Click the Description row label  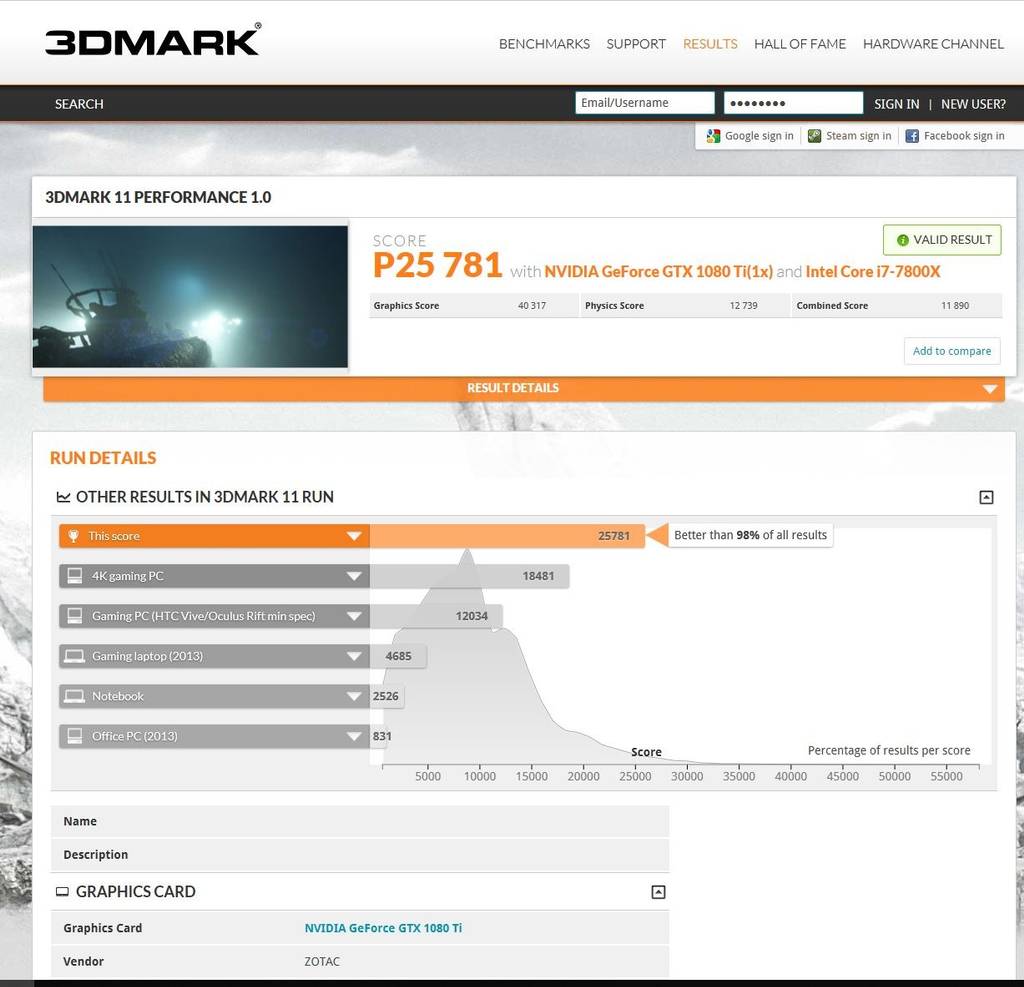tap(95, 854)
